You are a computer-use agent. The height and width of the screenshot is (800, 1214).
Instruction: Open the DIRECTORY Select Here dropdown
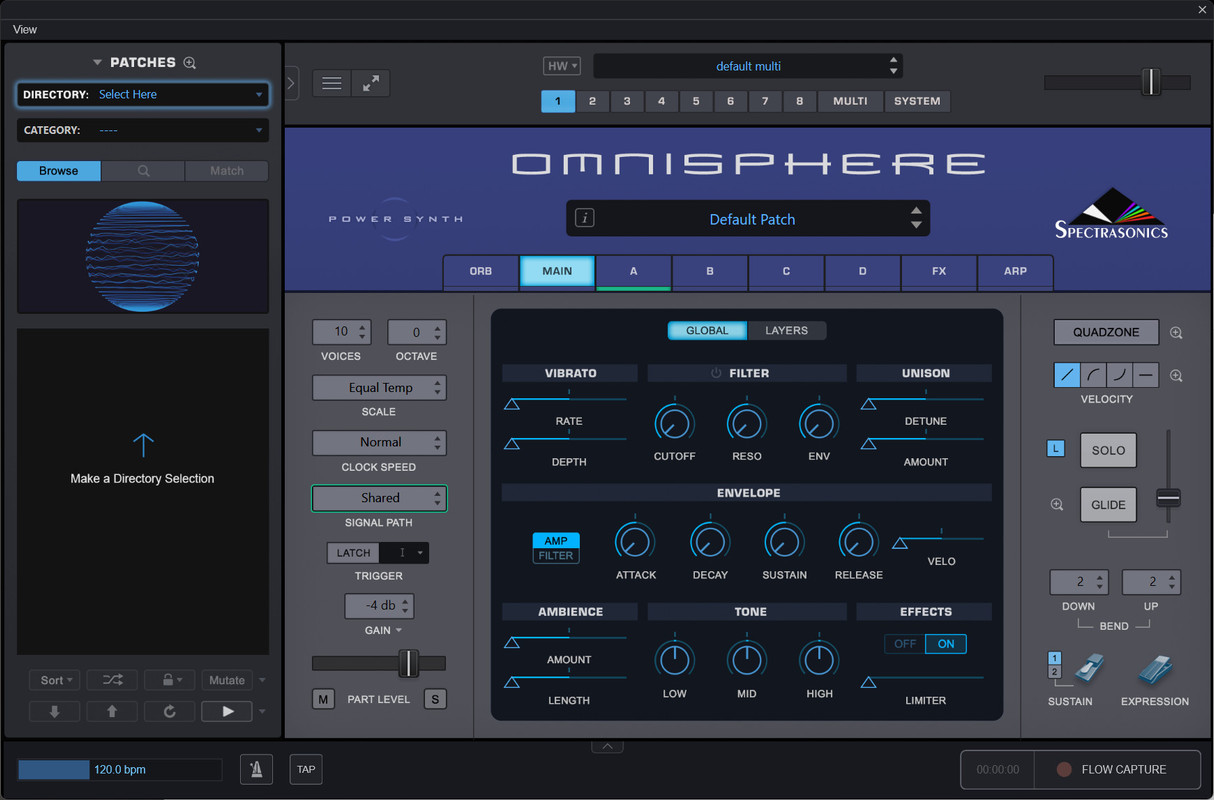pos(143,94)
